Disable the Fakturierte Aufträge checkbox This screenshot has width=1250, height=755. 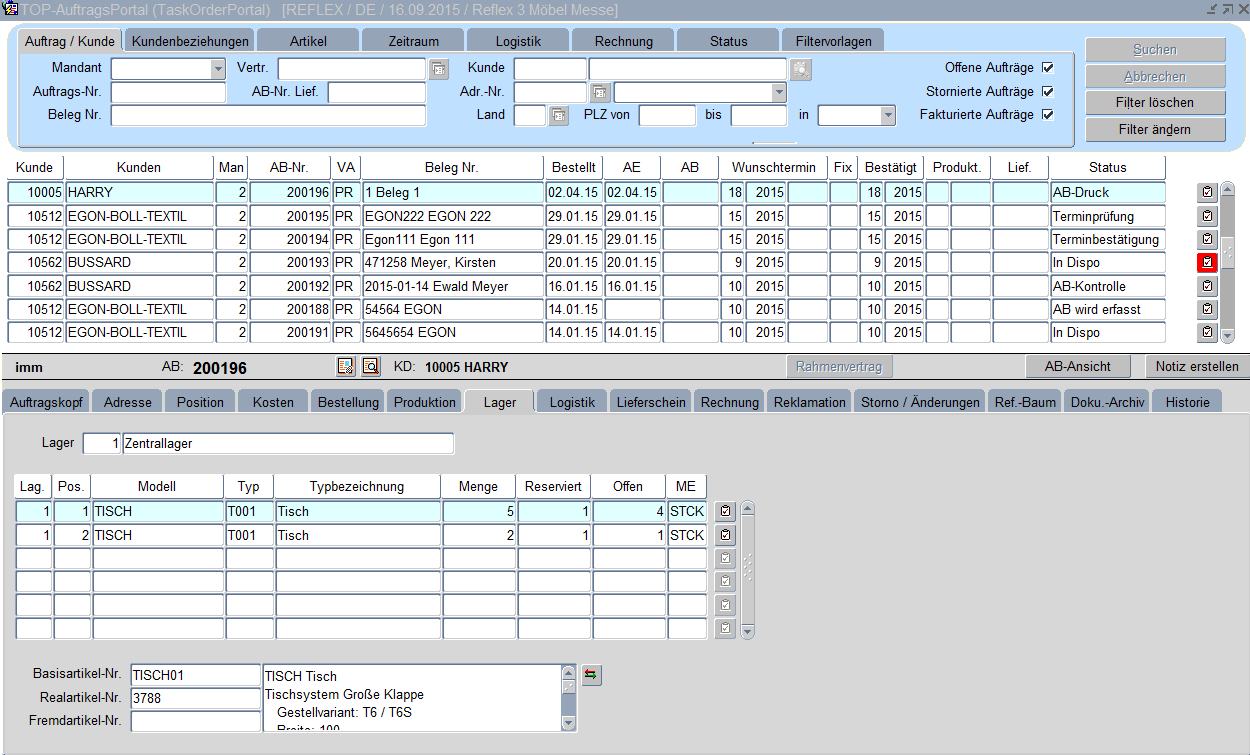tap(1048, 115)
